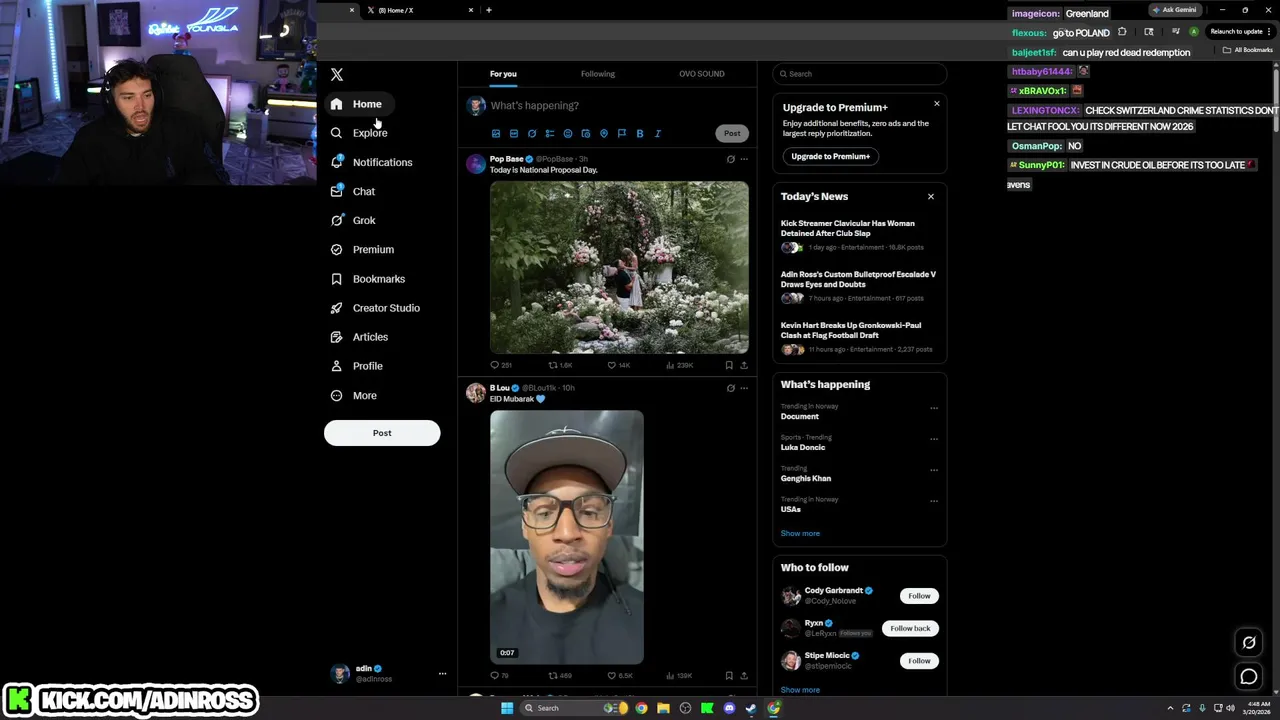The width and height of the screenshot is (1280, 720).
Task: Follow Stipe Miocic
Action: click(919, 661)
